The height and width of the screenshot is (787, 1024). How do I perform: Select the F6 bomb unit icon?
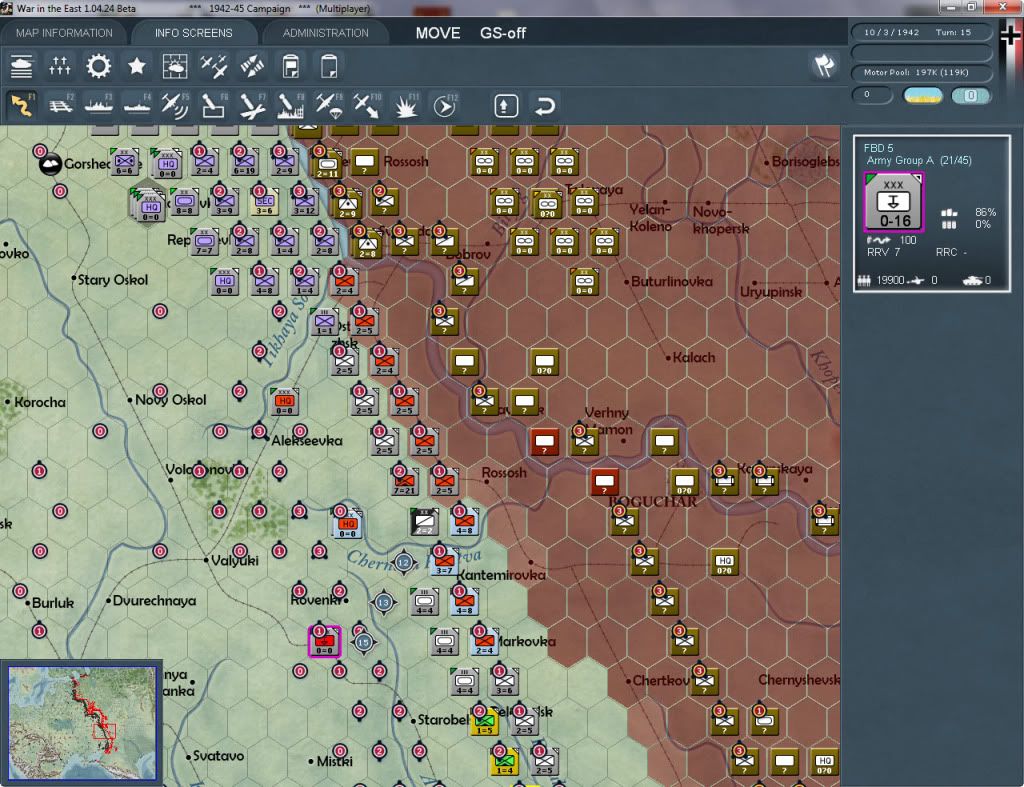[214, 105]
